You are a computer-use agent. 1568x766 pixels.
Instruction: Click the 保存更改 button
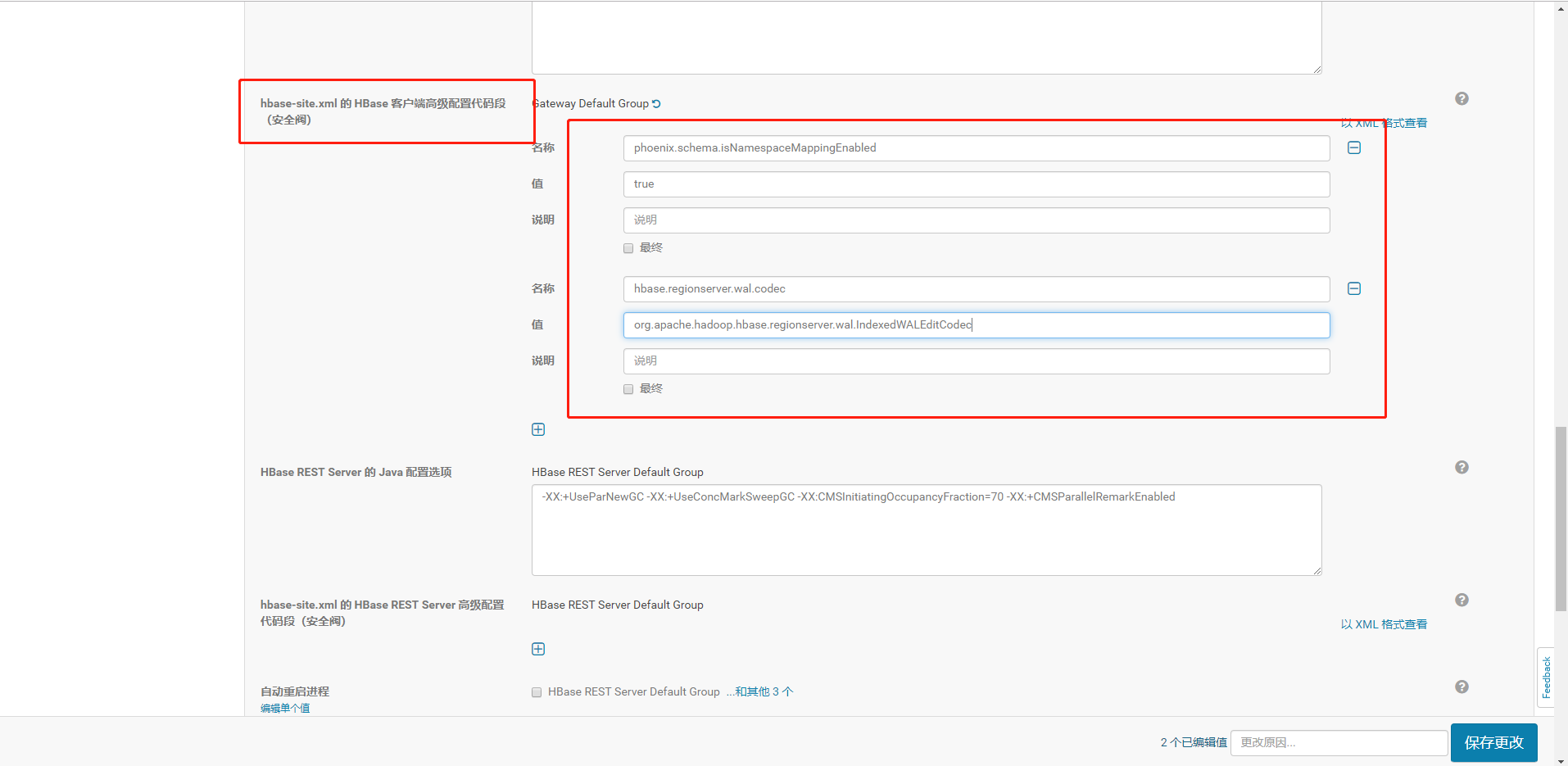(x=1493, y=742)
